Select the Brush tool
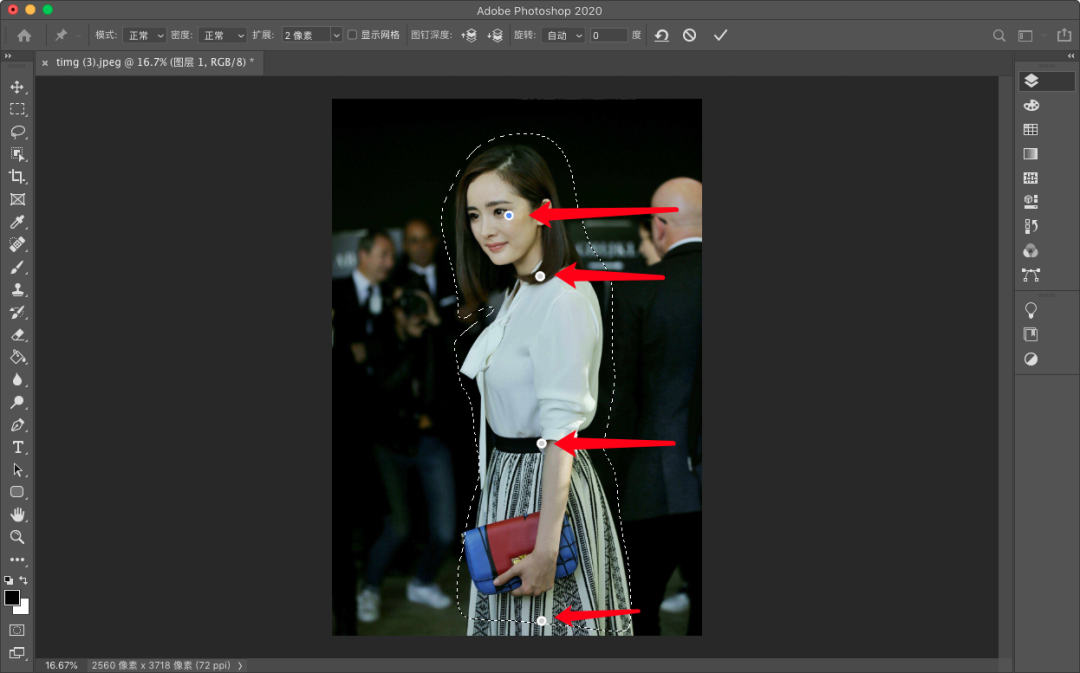The height and width of the screenshot is (673, 1080). [17, 267]
